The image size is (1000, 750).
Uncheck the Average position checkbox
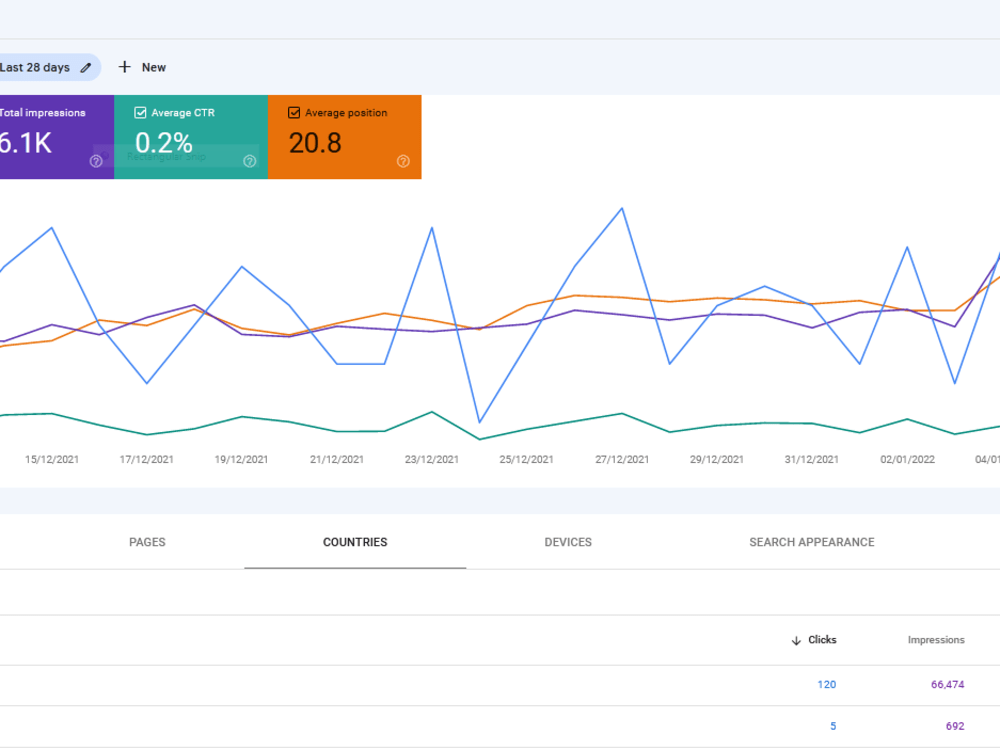(x=294, y=113)
